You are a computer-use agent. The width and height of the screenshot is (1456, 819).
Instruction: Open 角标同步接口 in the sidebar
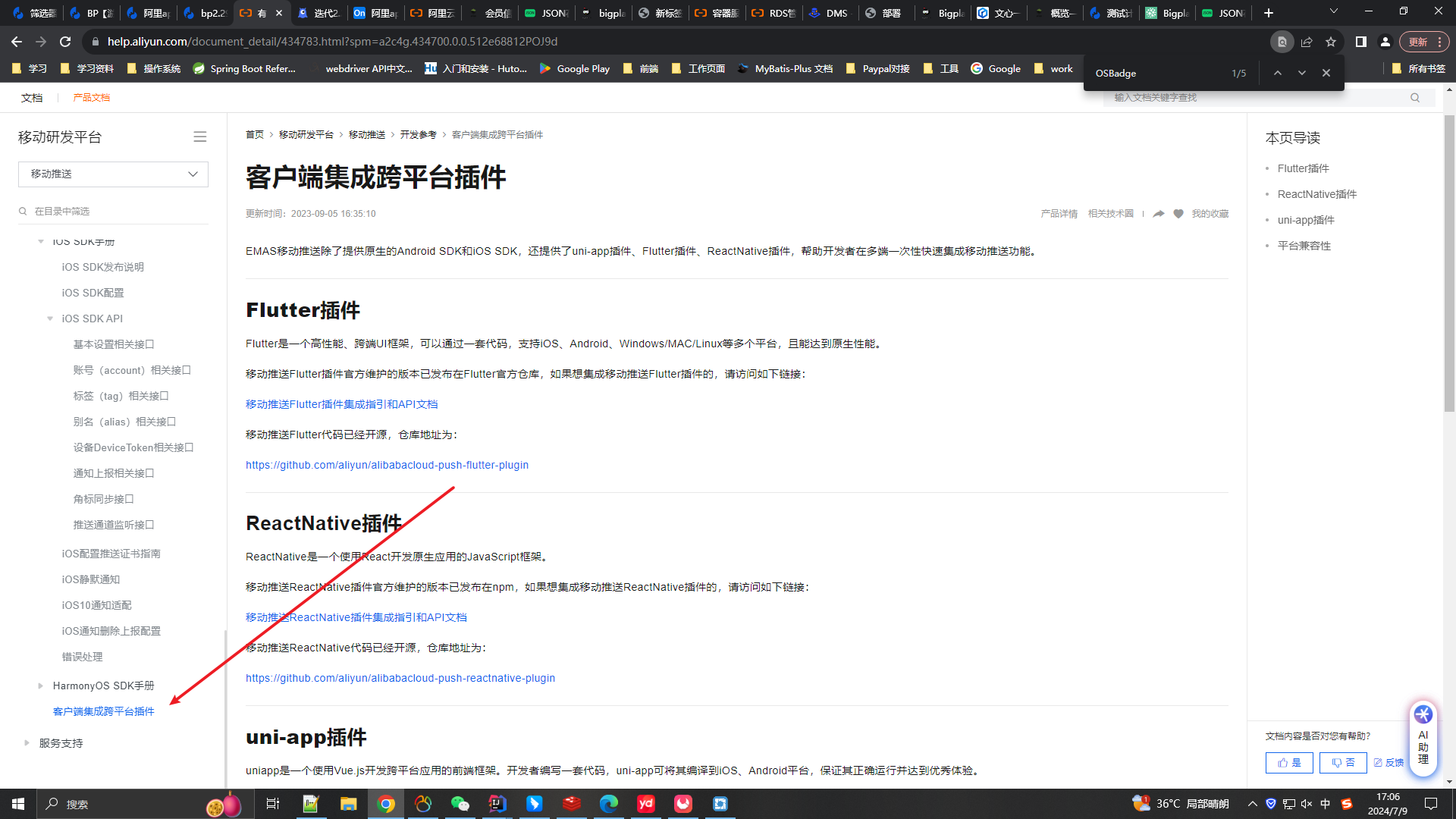pyautogui.click(x=104, y=499)
